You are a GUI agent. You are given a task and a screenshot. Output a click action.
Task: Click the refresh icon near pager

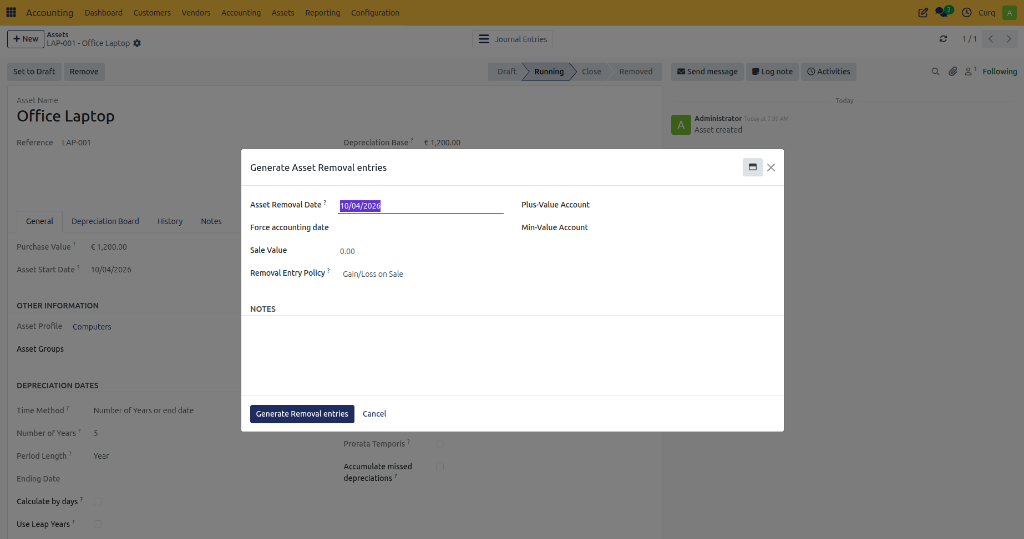point(943,39)
